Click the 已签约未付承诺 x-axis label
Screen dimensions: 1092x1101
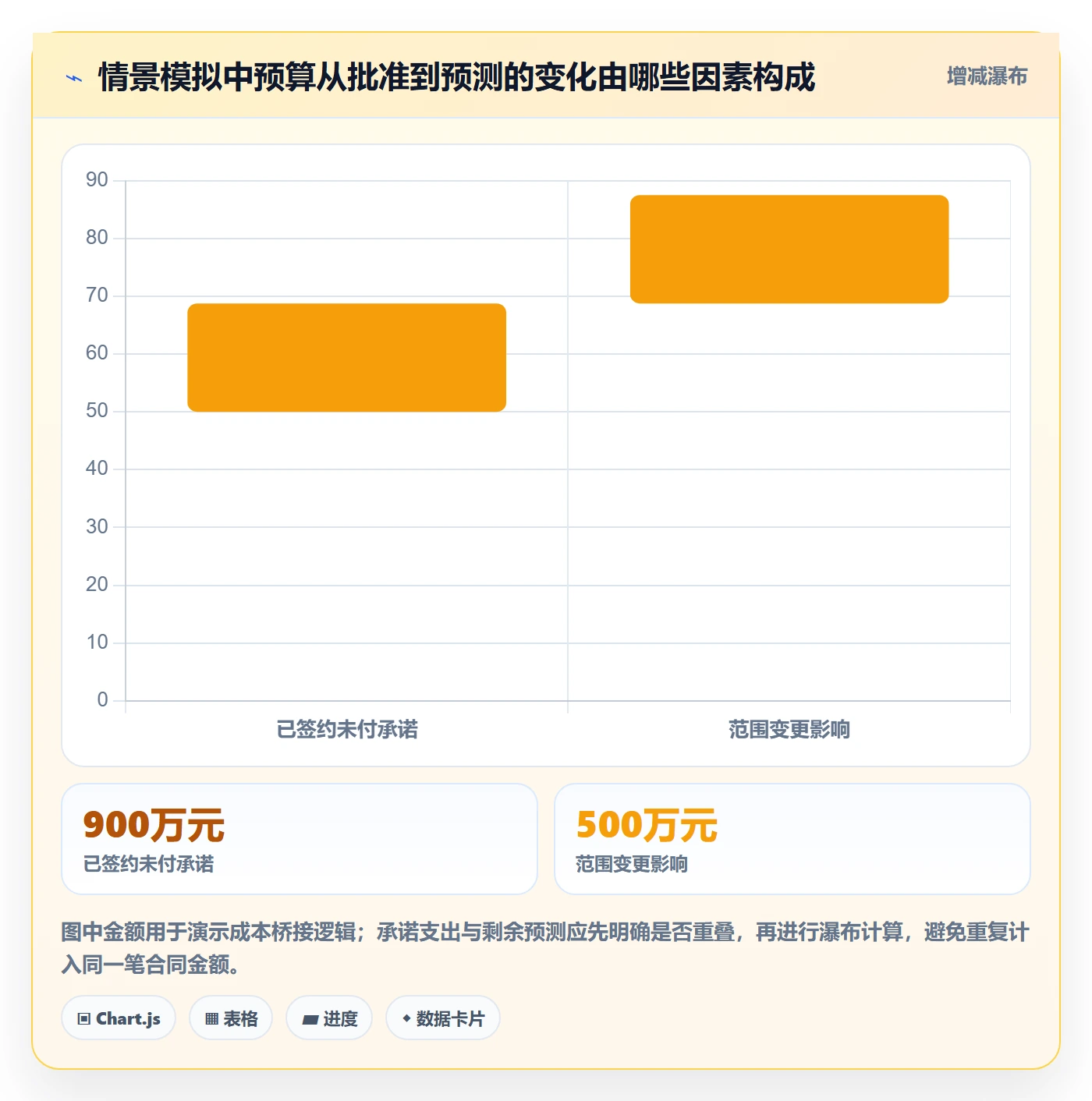347,730
